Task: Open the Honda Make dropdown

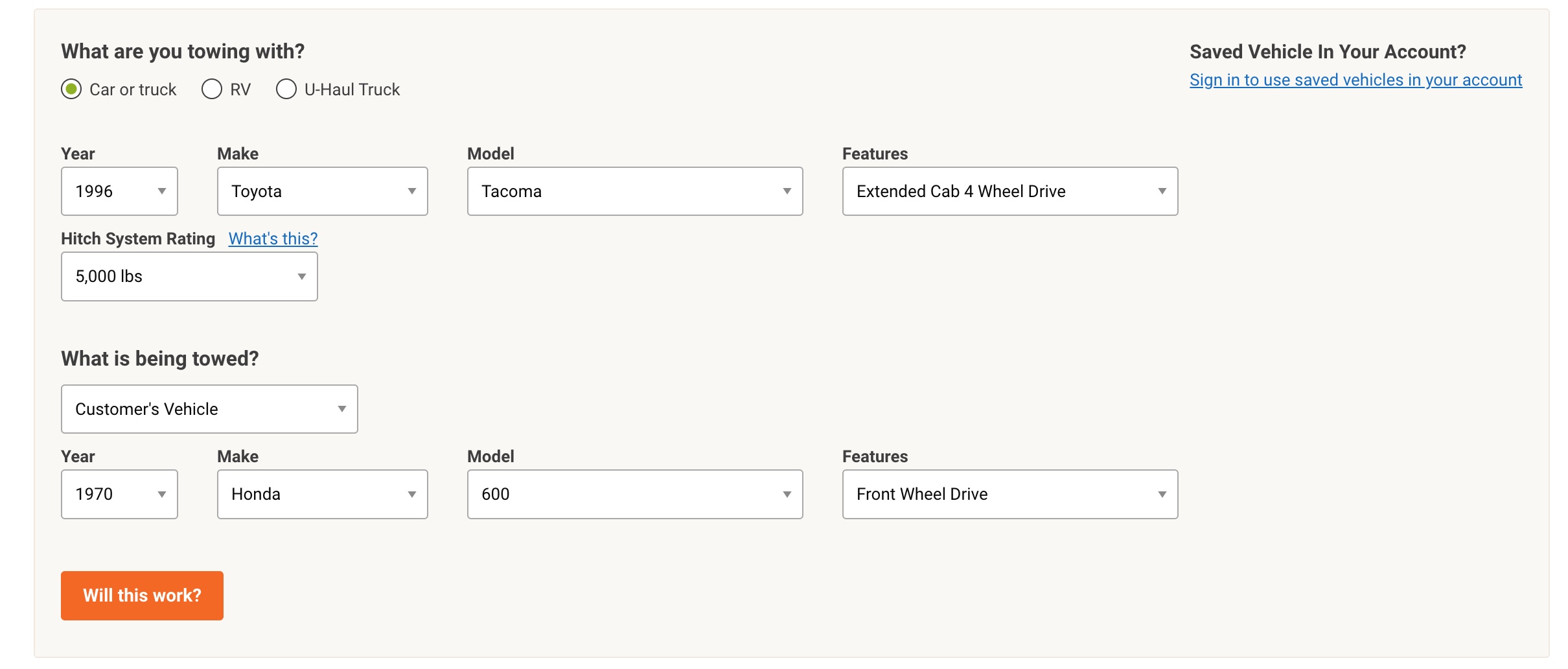Action: point(322,494)
